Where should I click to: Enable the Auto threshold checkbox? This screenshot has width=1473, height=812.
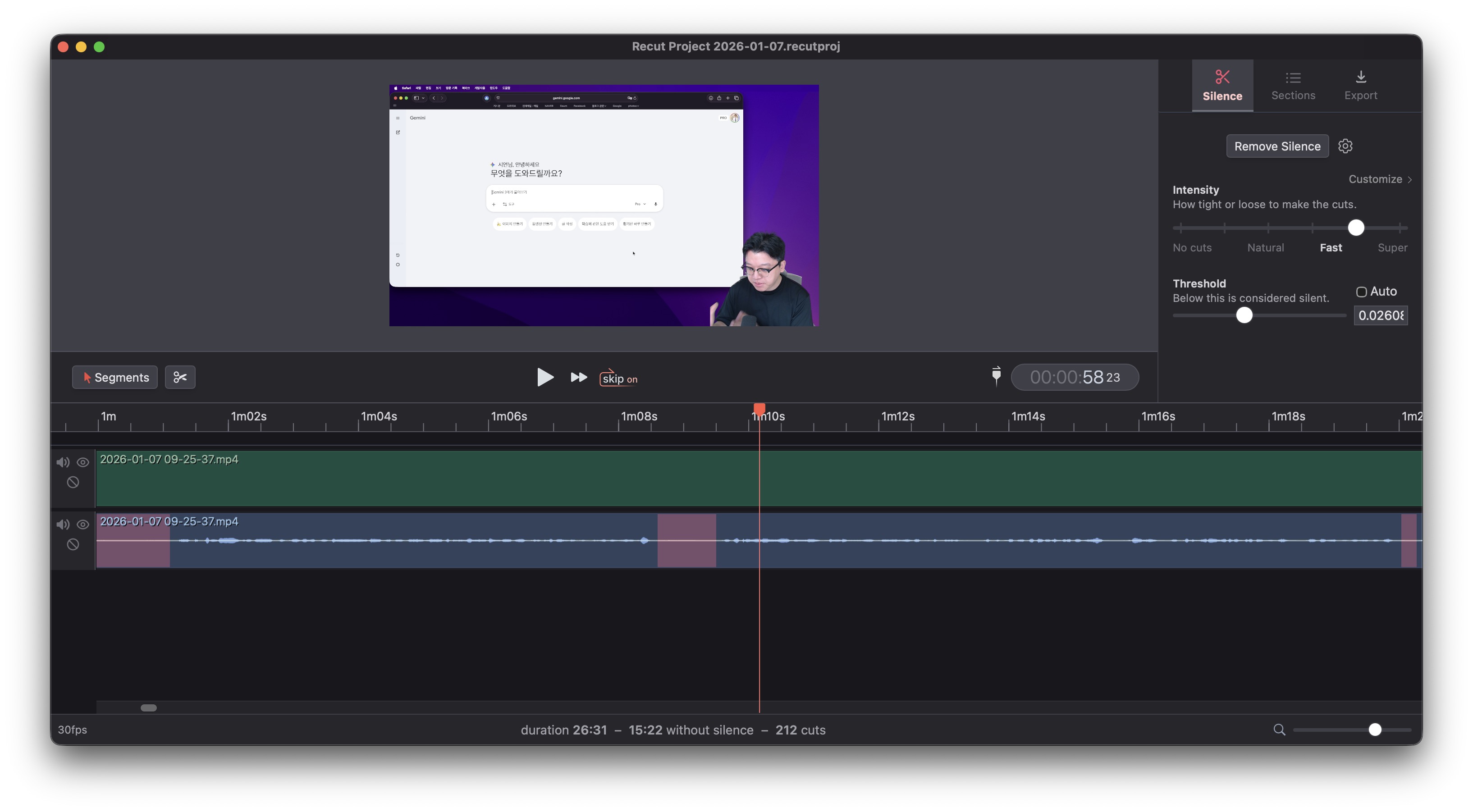[1362, 292]
